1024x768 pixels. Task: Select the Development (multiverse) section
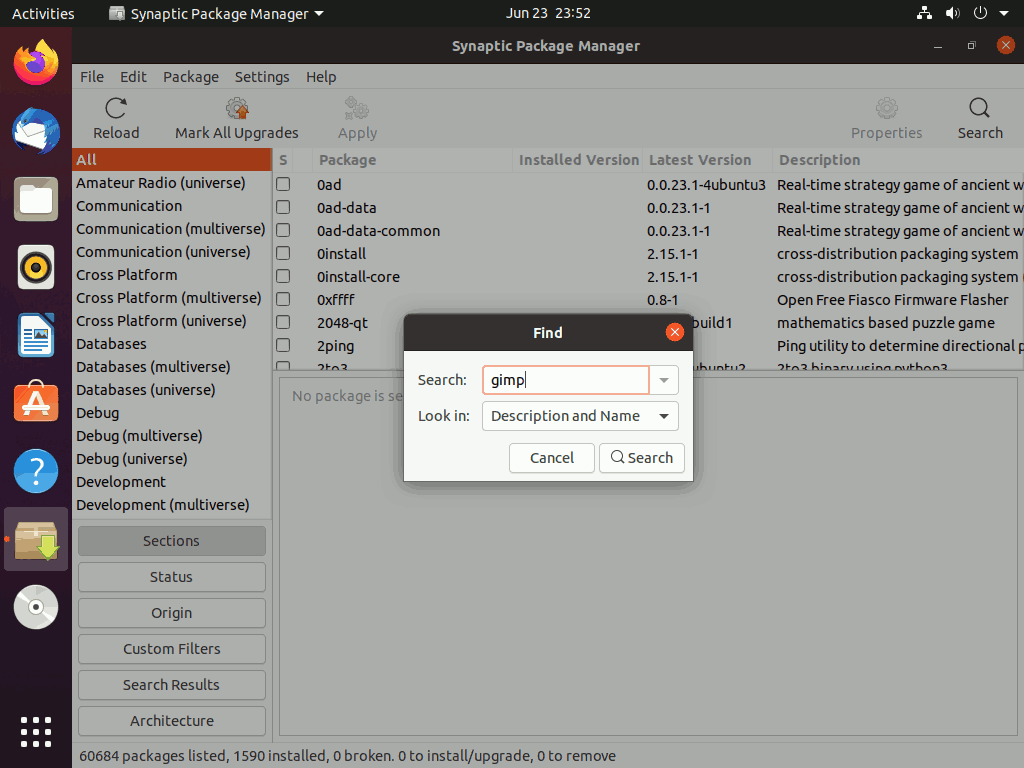tap(172, 505)
